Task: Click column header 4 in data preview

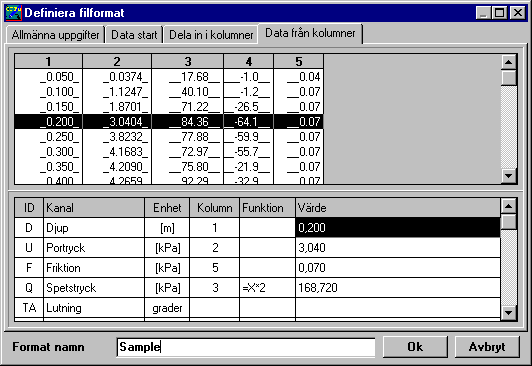Action: coord(249,61)
